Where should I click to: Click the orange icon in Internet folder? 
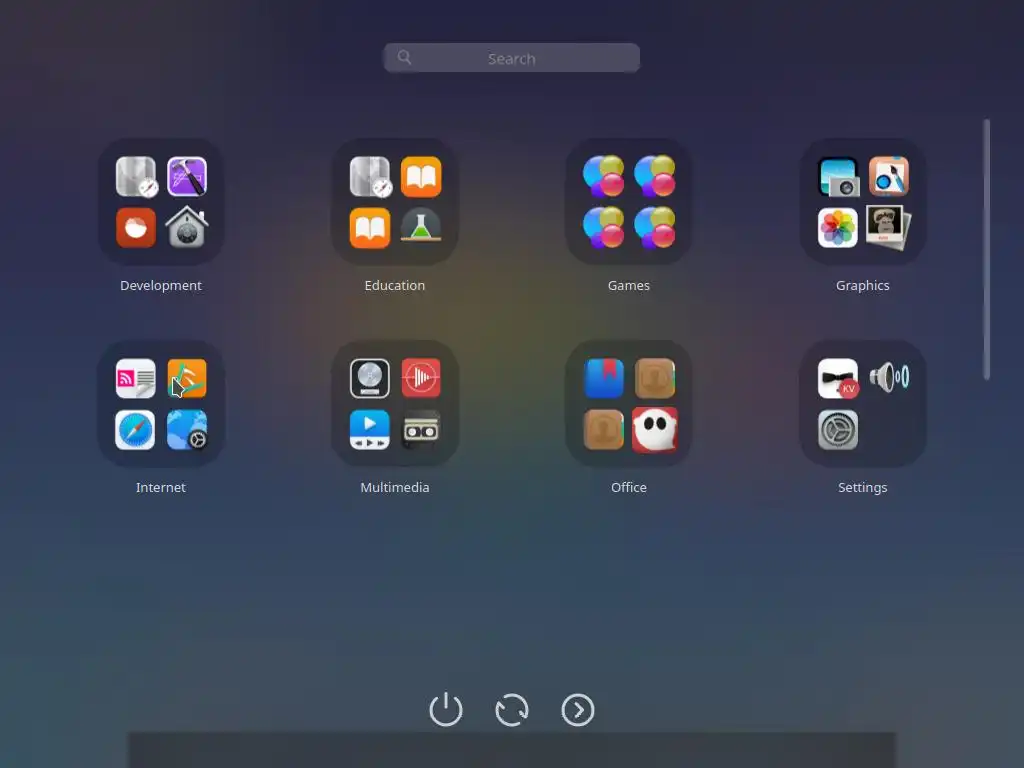[187, 378]
